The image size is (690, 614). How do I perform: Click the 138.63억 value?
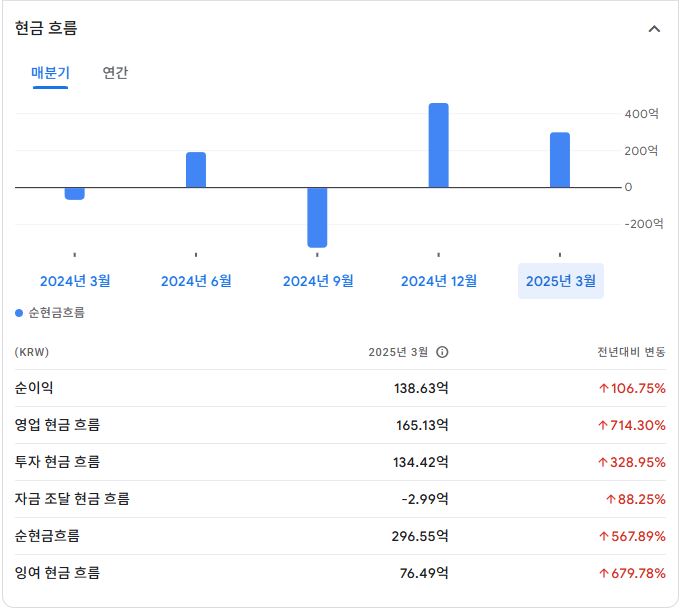tap(421, 388)
